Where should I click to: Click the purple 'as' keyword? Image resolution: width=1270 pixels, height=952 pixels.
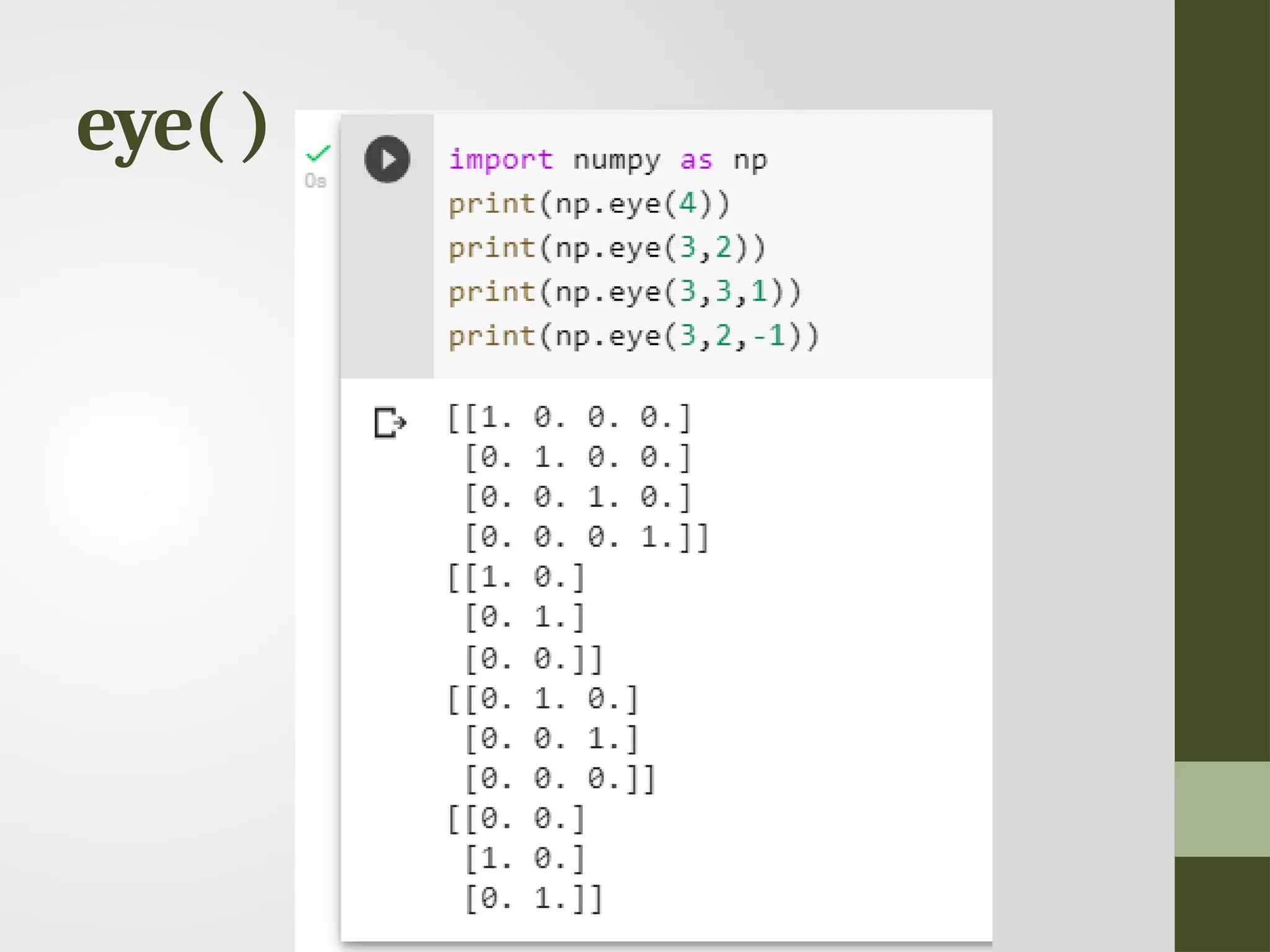[x=696, y=160]
